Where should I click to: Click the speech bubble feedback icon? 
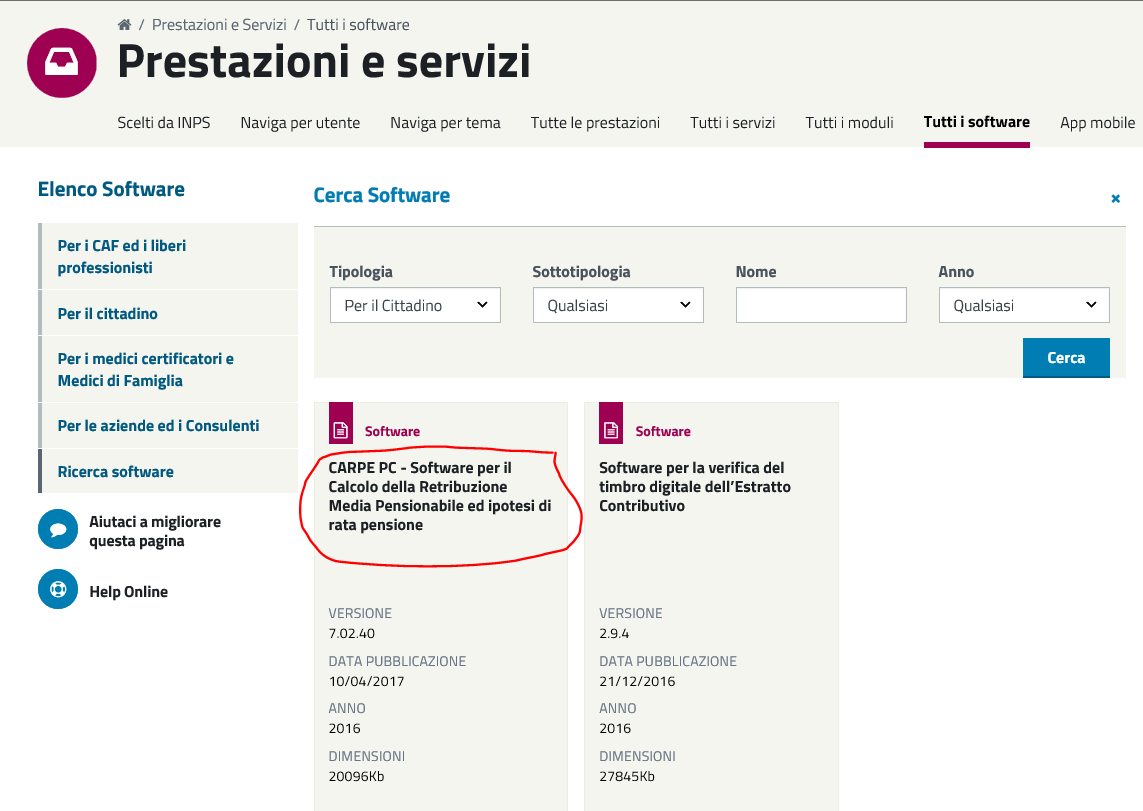pyautogui.click(x=58, y=530)
